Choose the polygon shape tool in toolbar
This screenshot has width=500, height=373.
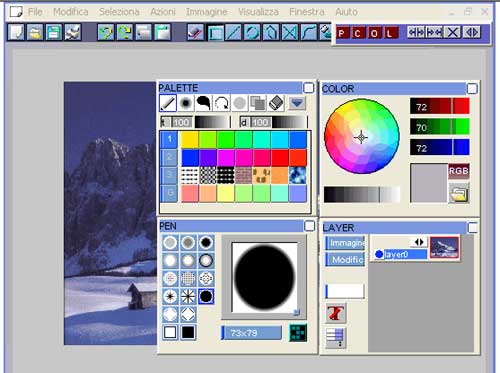[271, 33]
